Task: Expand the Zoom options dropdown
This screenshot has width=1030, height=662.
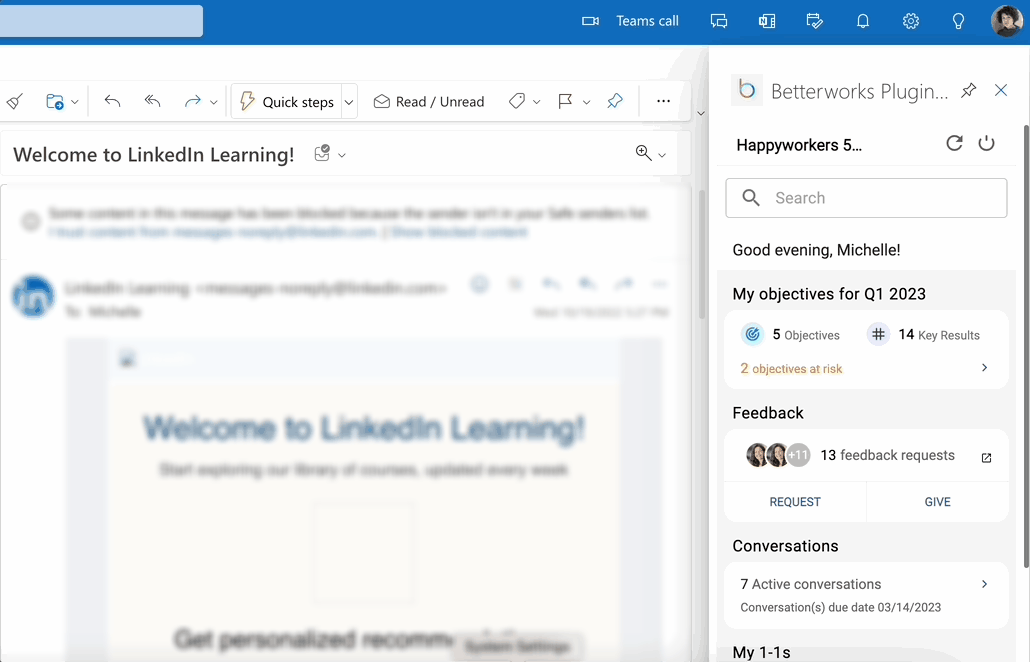Action: 662,155
